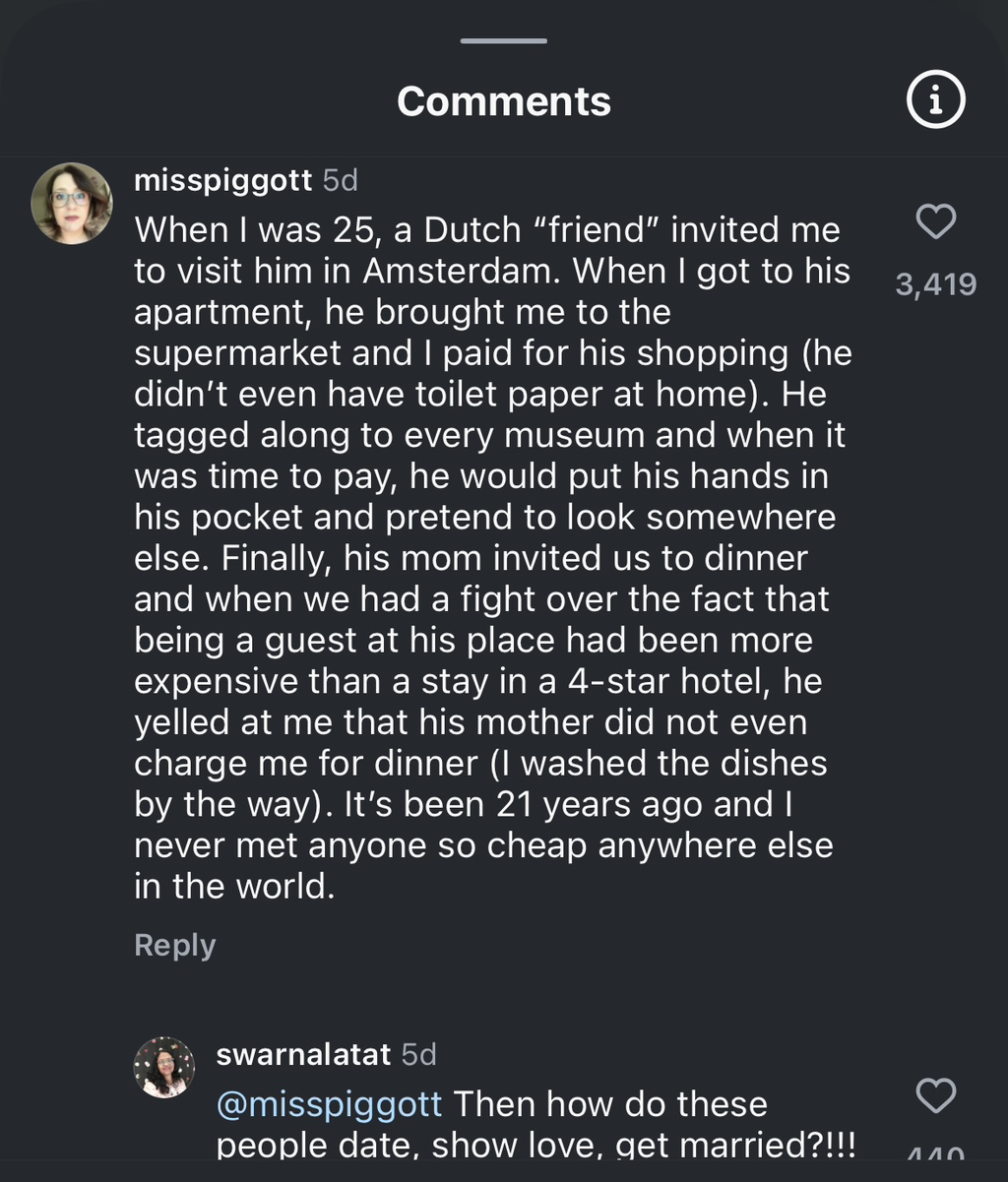Click the Comments header title

[503, 101]
